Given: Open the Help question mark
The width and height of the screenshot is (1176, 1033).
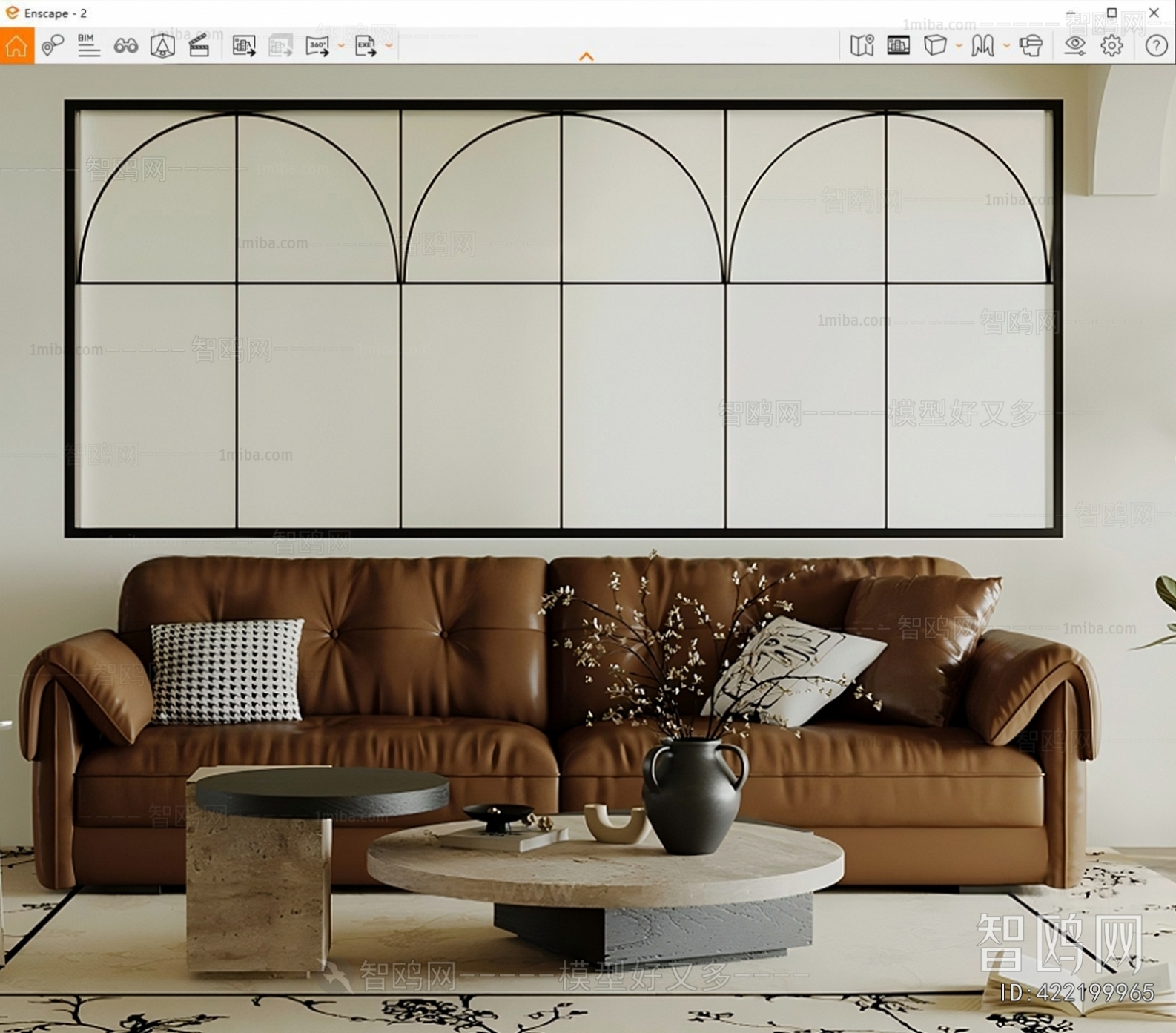Looking at the screenshot, I should coord(1156,45).
